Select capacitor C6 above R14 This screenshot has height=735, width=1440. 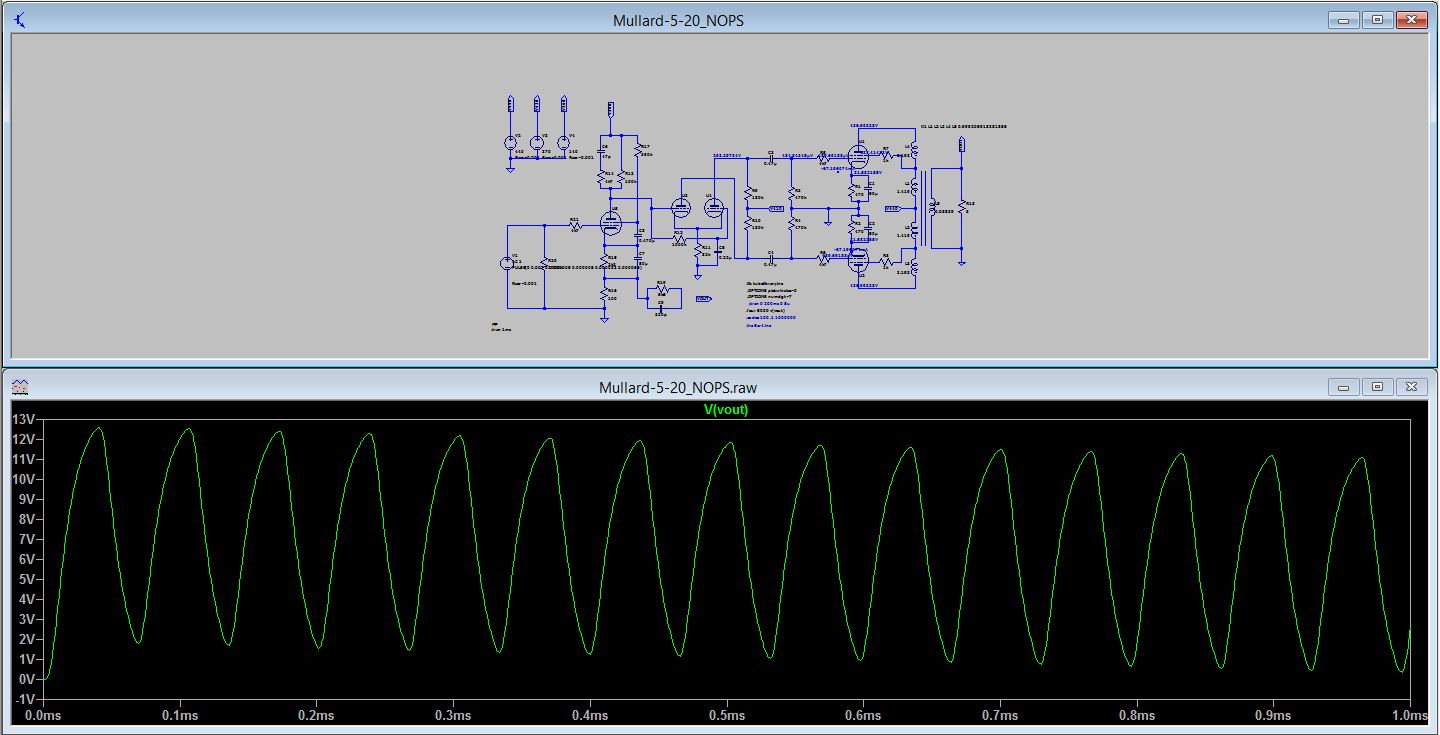coord(600,151)
